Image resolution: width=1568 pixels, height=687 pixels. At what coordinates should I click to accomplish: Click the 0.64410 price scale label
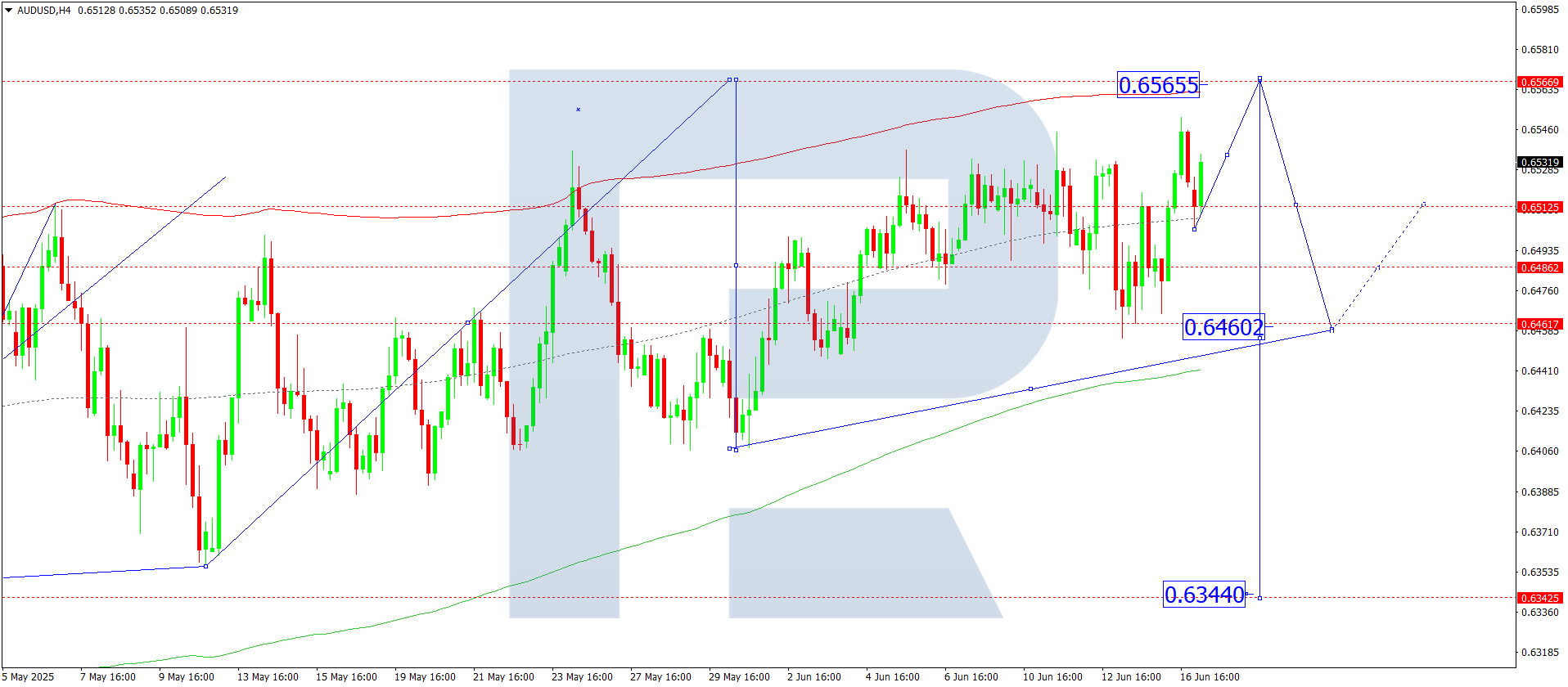tap(1540, 371)
